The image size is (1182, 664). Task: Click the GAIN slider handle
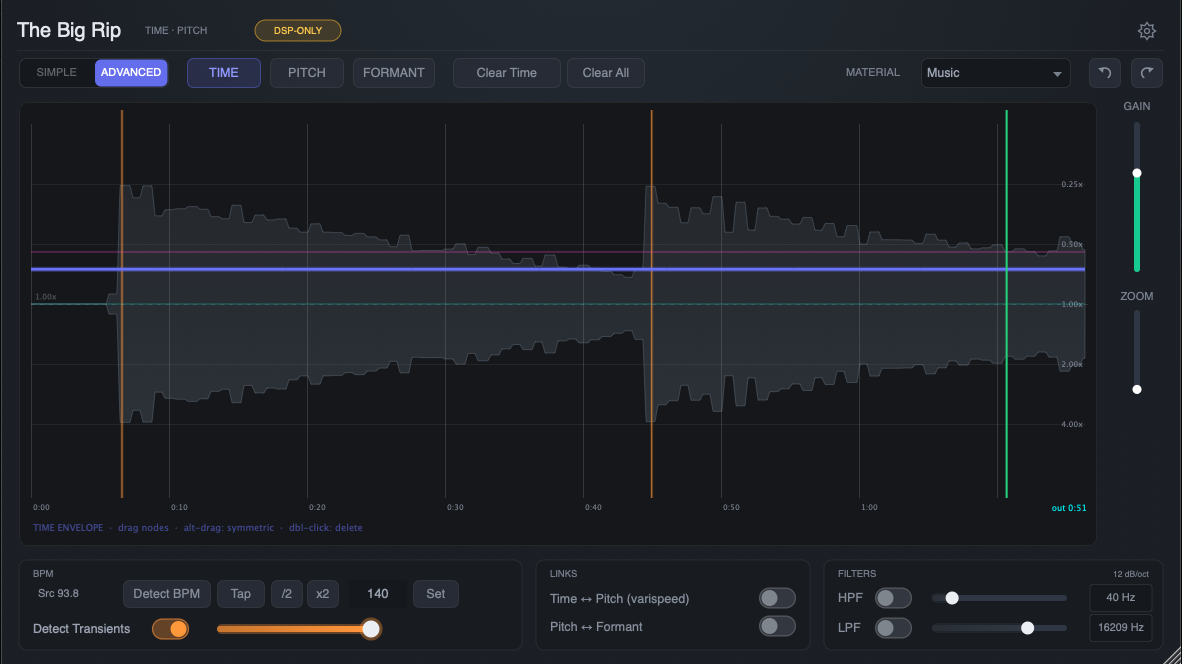(x=1137, y=173)
